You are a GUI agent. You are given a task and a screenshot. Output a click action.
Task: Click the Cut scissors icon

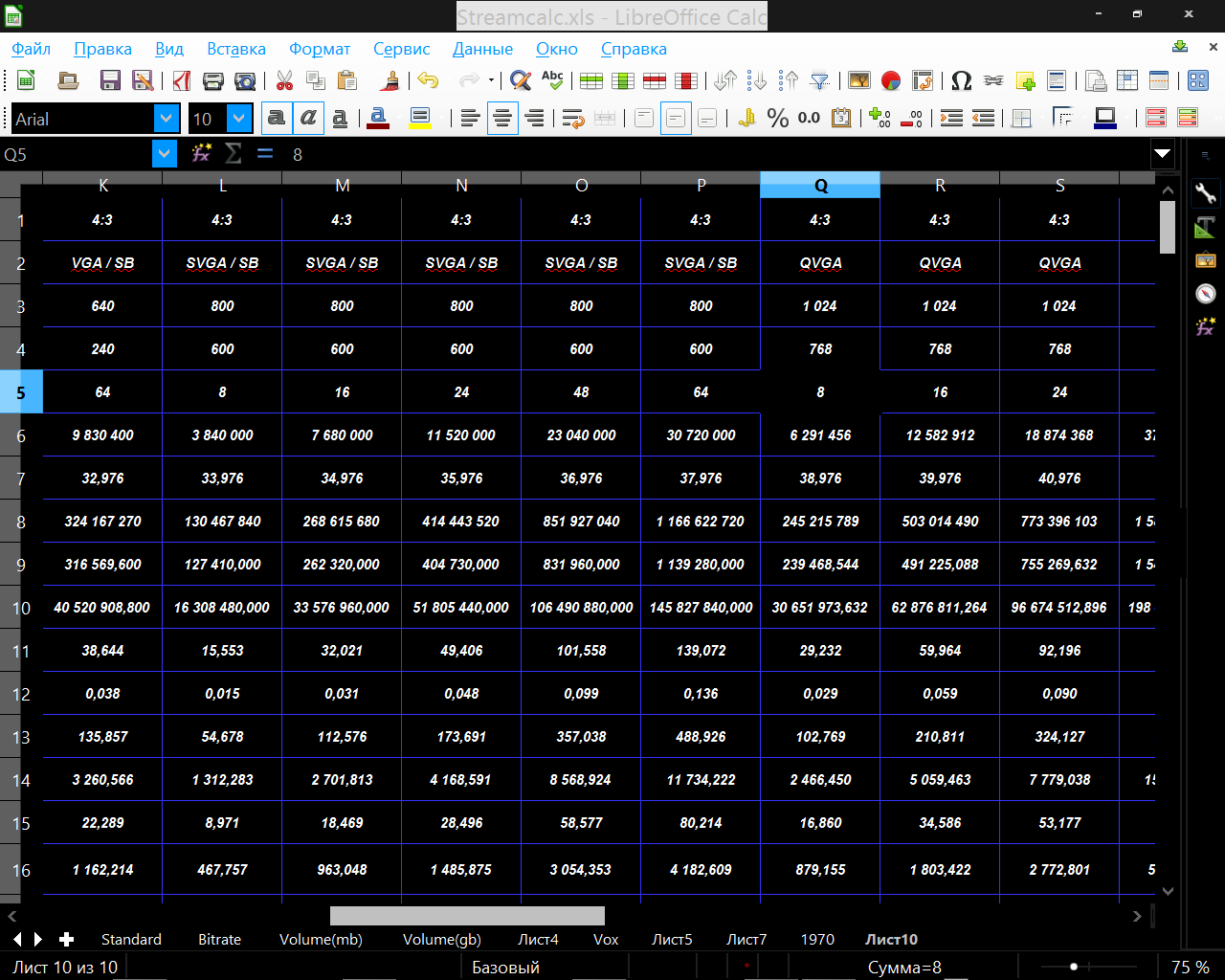tap(284, 81)
